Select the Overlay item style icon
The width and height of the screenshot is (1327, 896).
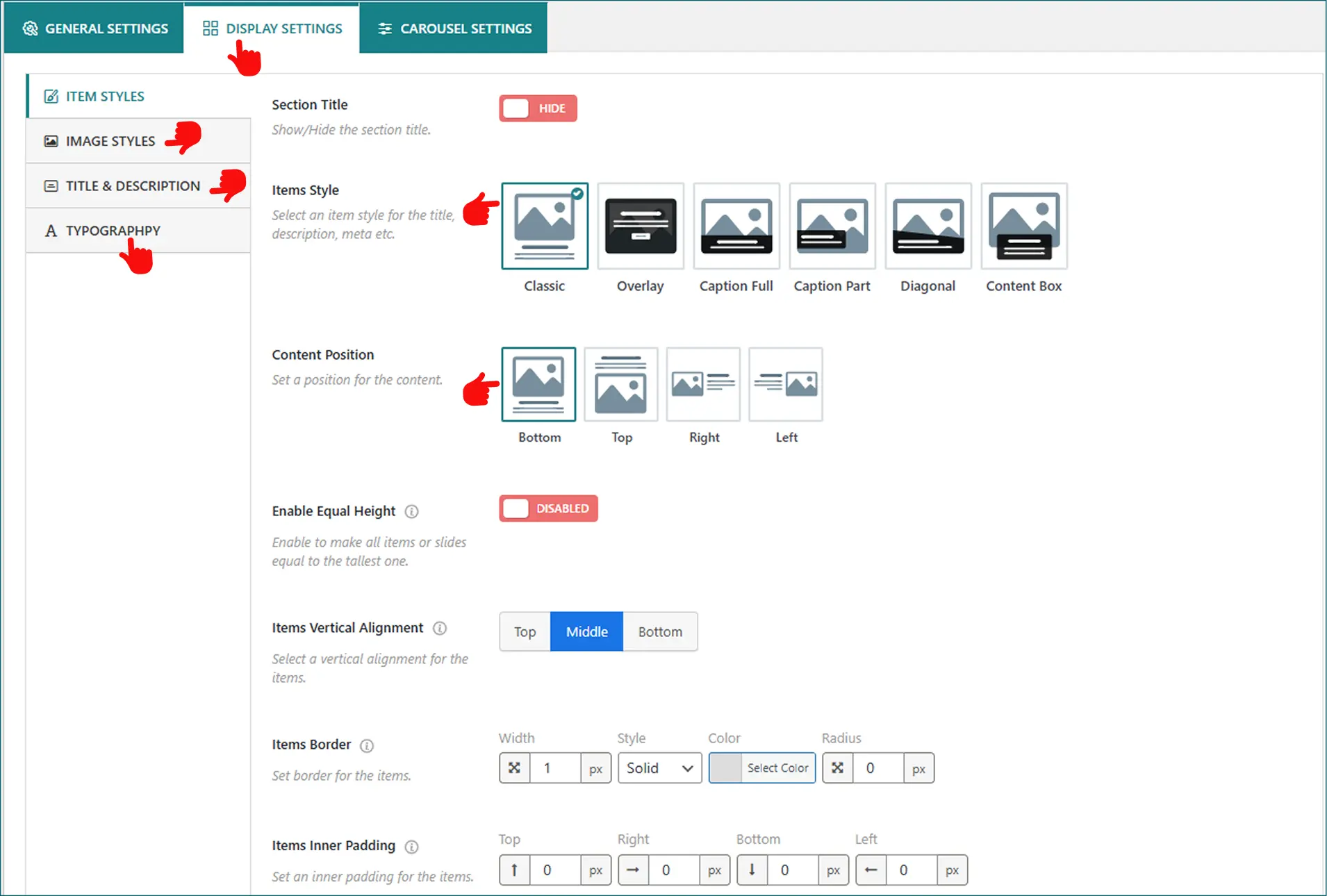tap(640, 226)
